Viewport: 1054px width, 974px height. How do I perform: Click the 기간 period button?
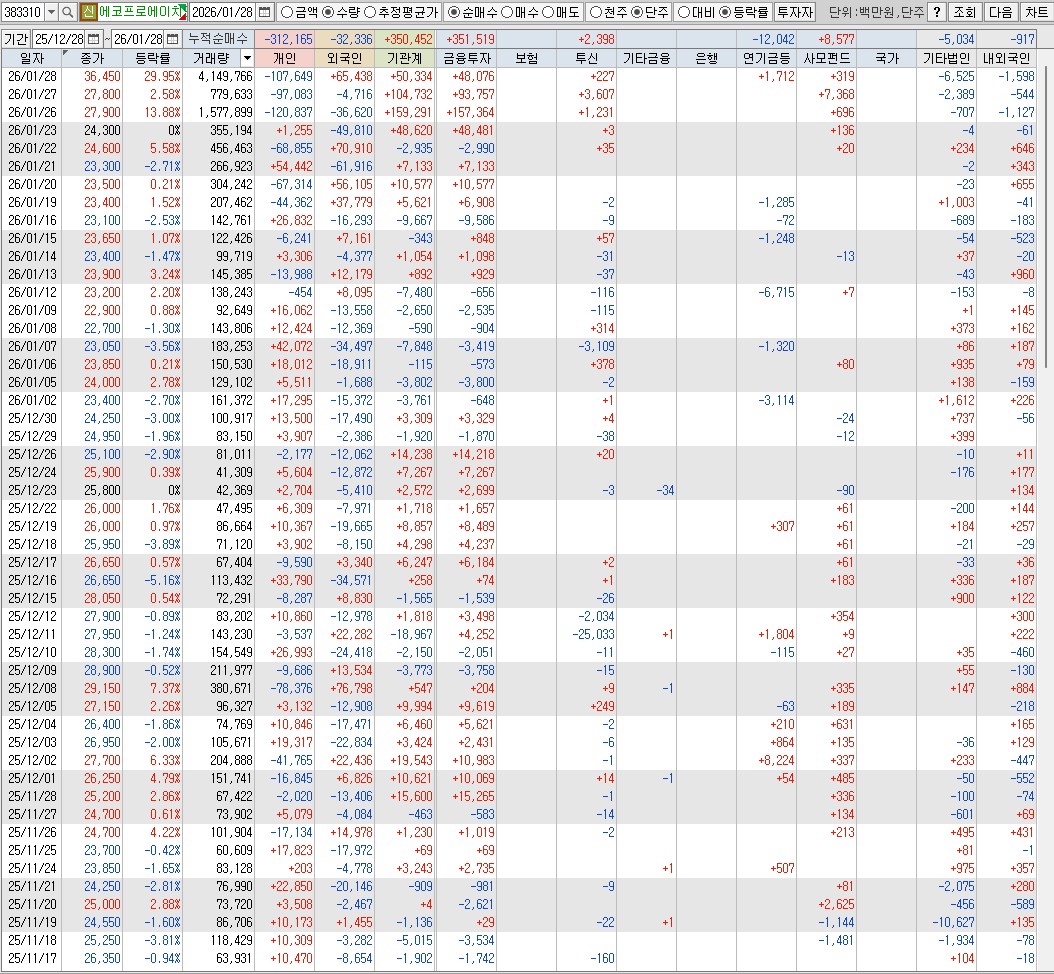tap(16, 39)
